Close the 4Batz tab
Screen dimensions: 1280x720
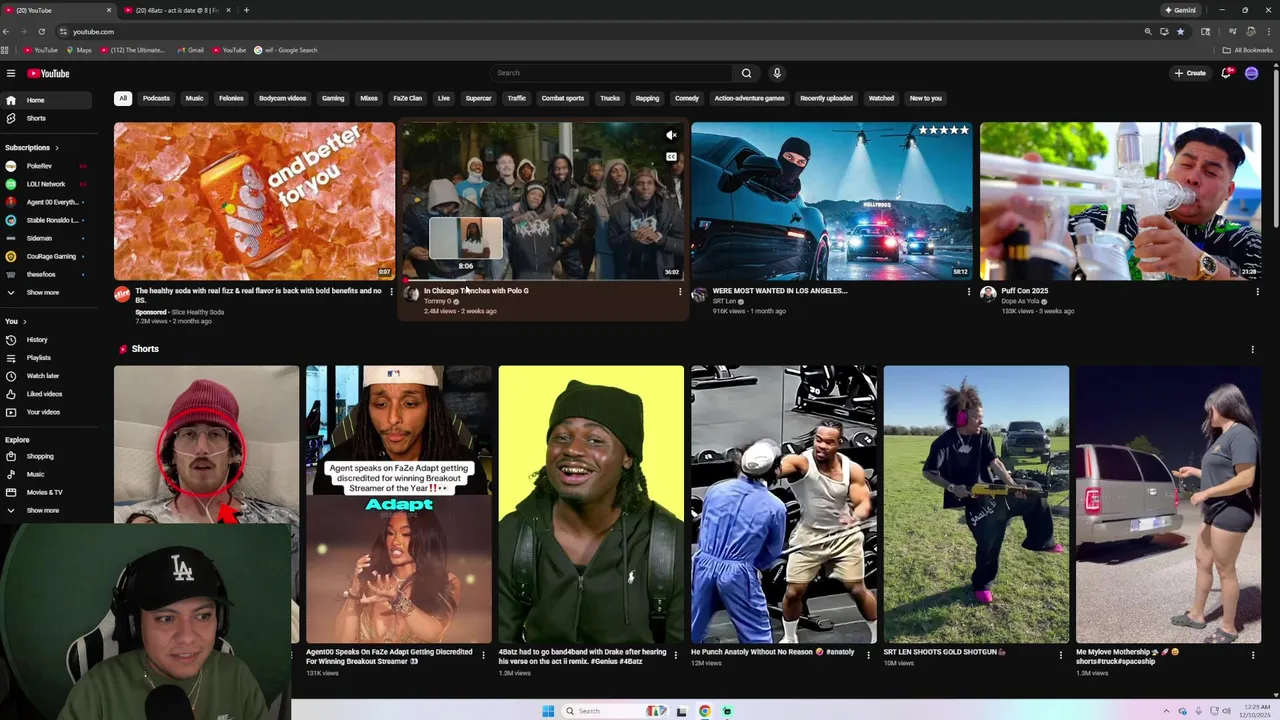(x=228, y=10)
